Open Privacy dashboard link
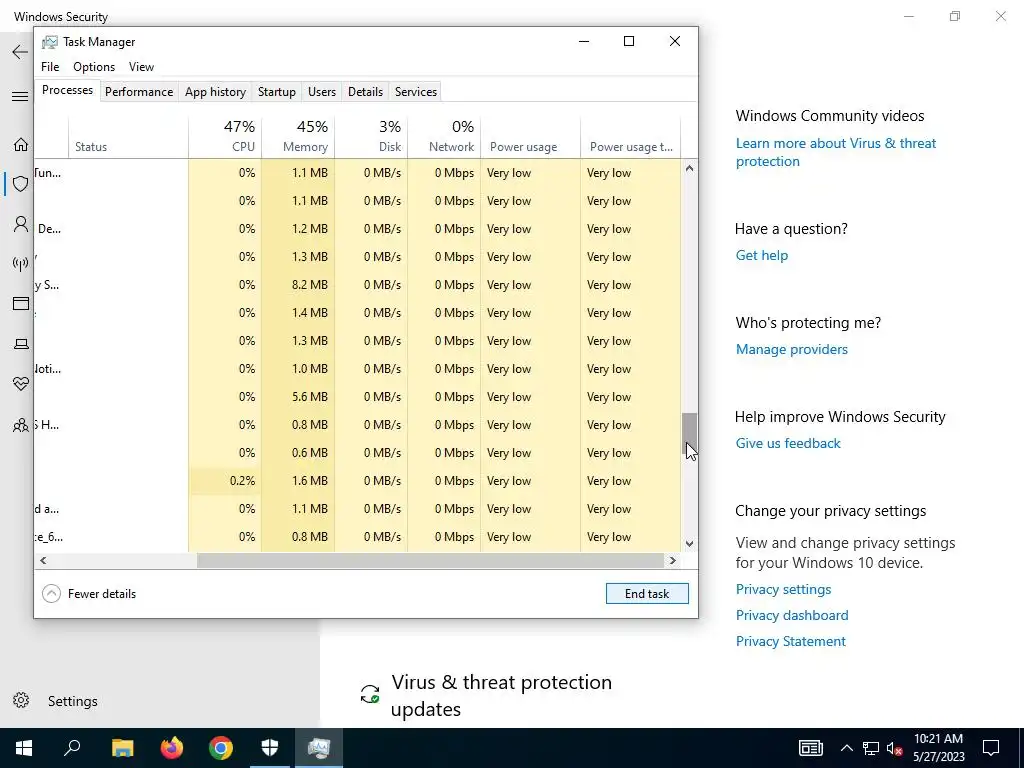Screen dimensions: 1024x768 tap(792, 615)
